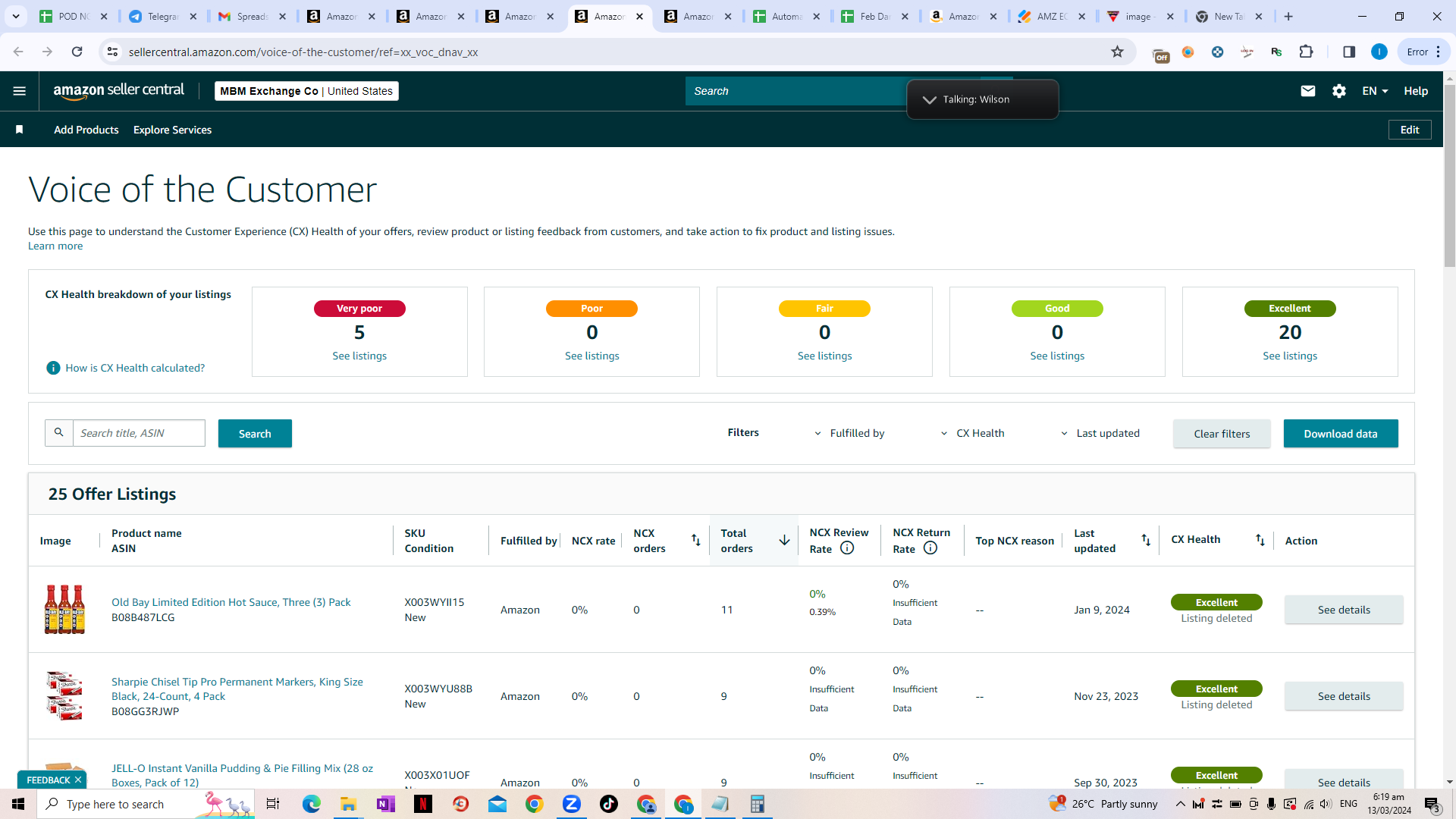Open Calculator from taskbar
The image size is (1456, 819).
click(757, 804)
